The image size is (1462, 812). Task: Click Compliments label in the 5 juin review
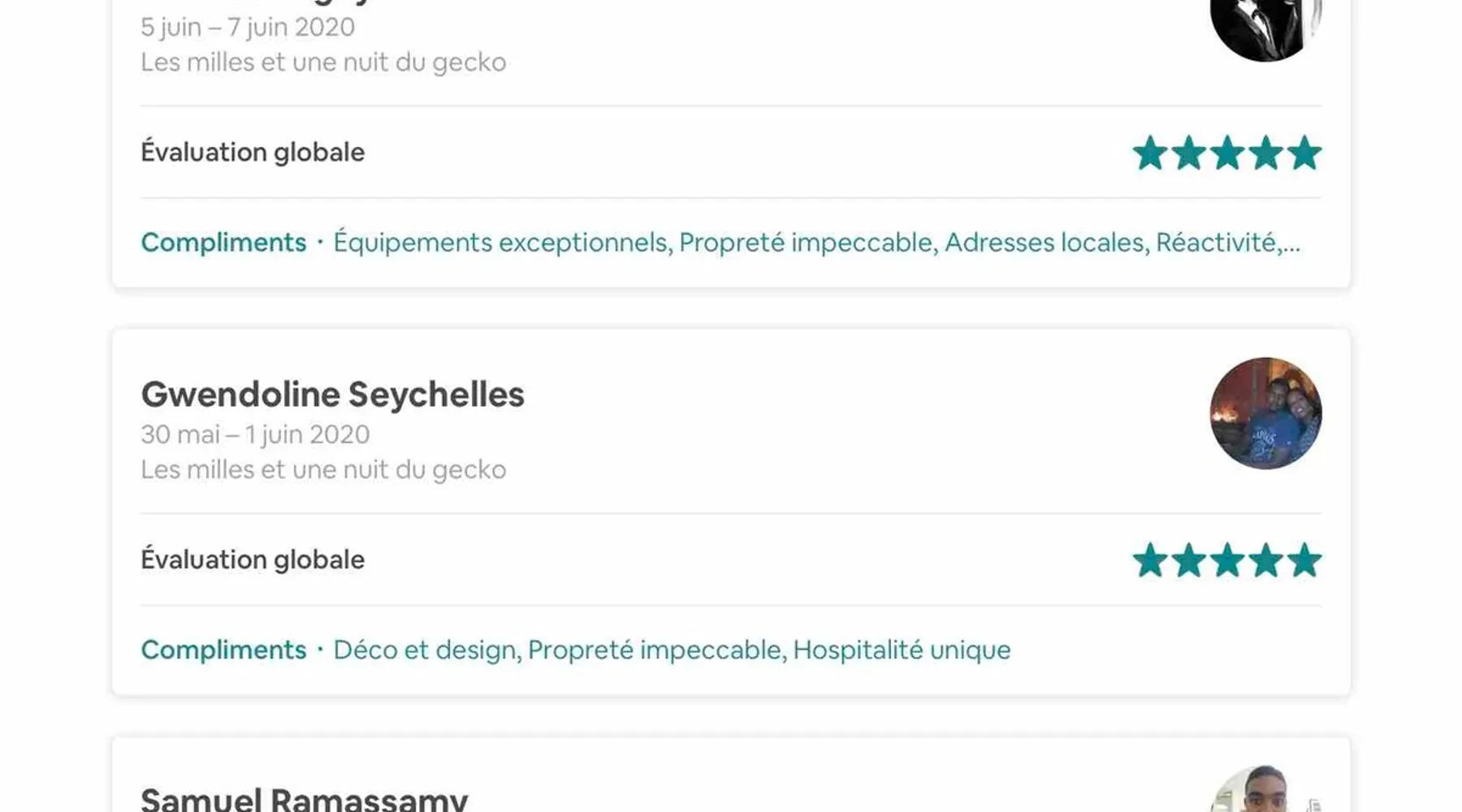223,242
